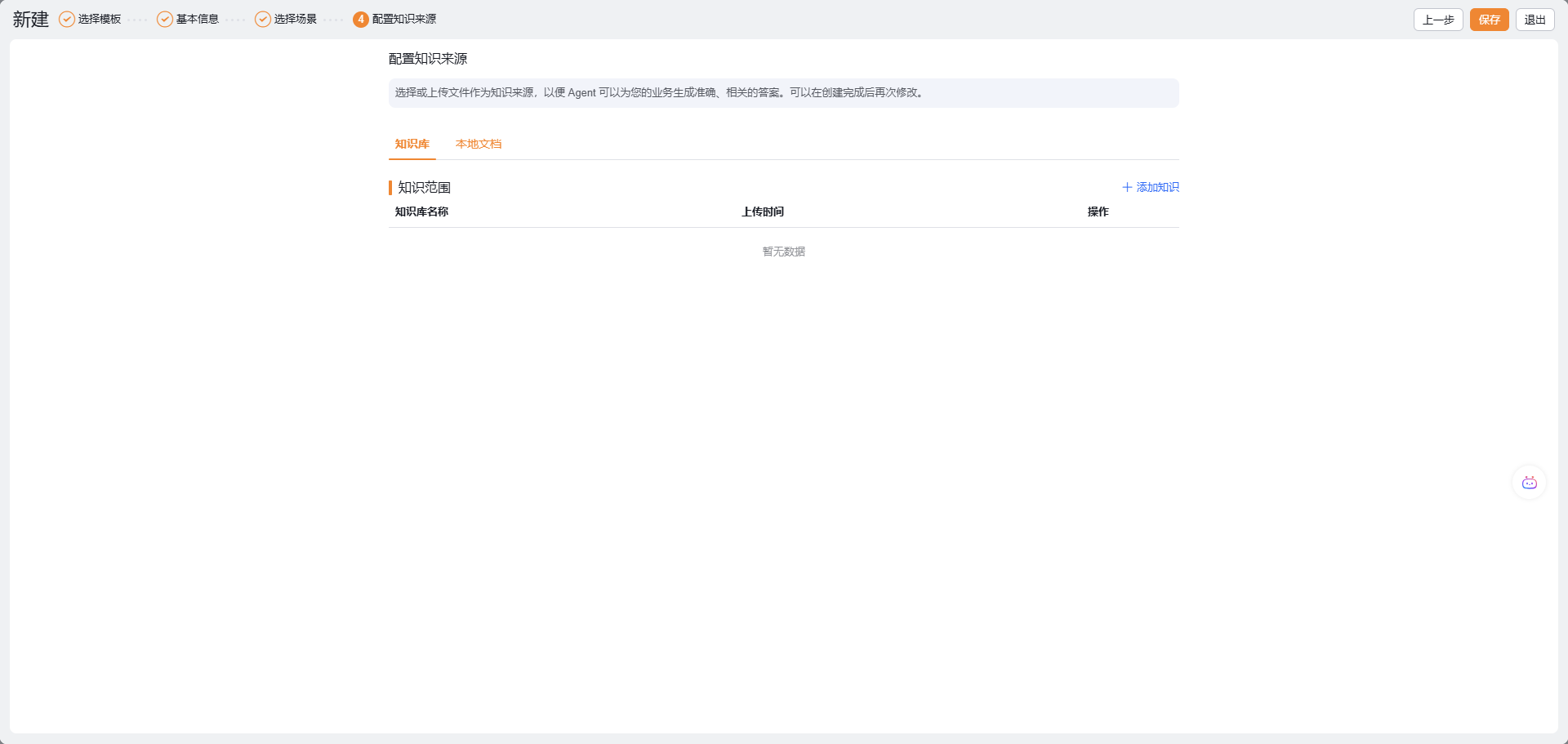Click the 暂无数据 empty table placeholder
Screen dimensions: 1568x744
click(x=783, y=252)
